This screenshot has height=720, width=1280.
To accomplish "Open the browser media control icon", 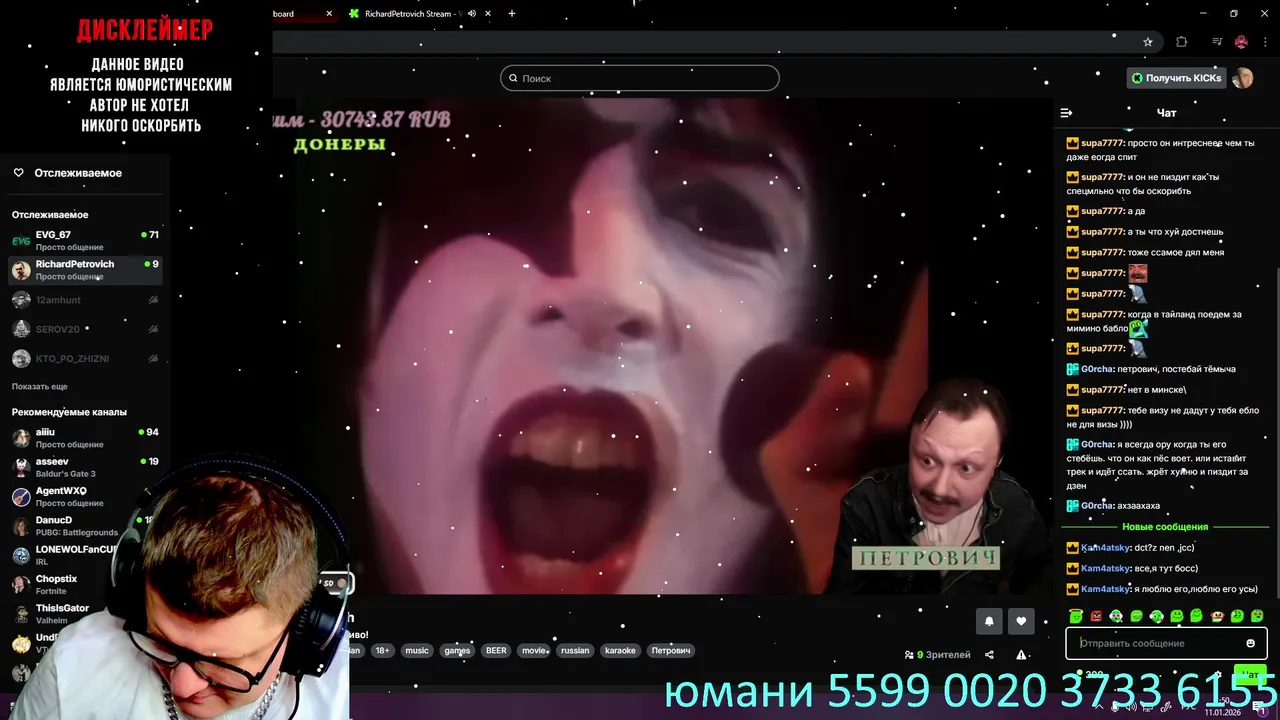I will (x=1217, y=42).
